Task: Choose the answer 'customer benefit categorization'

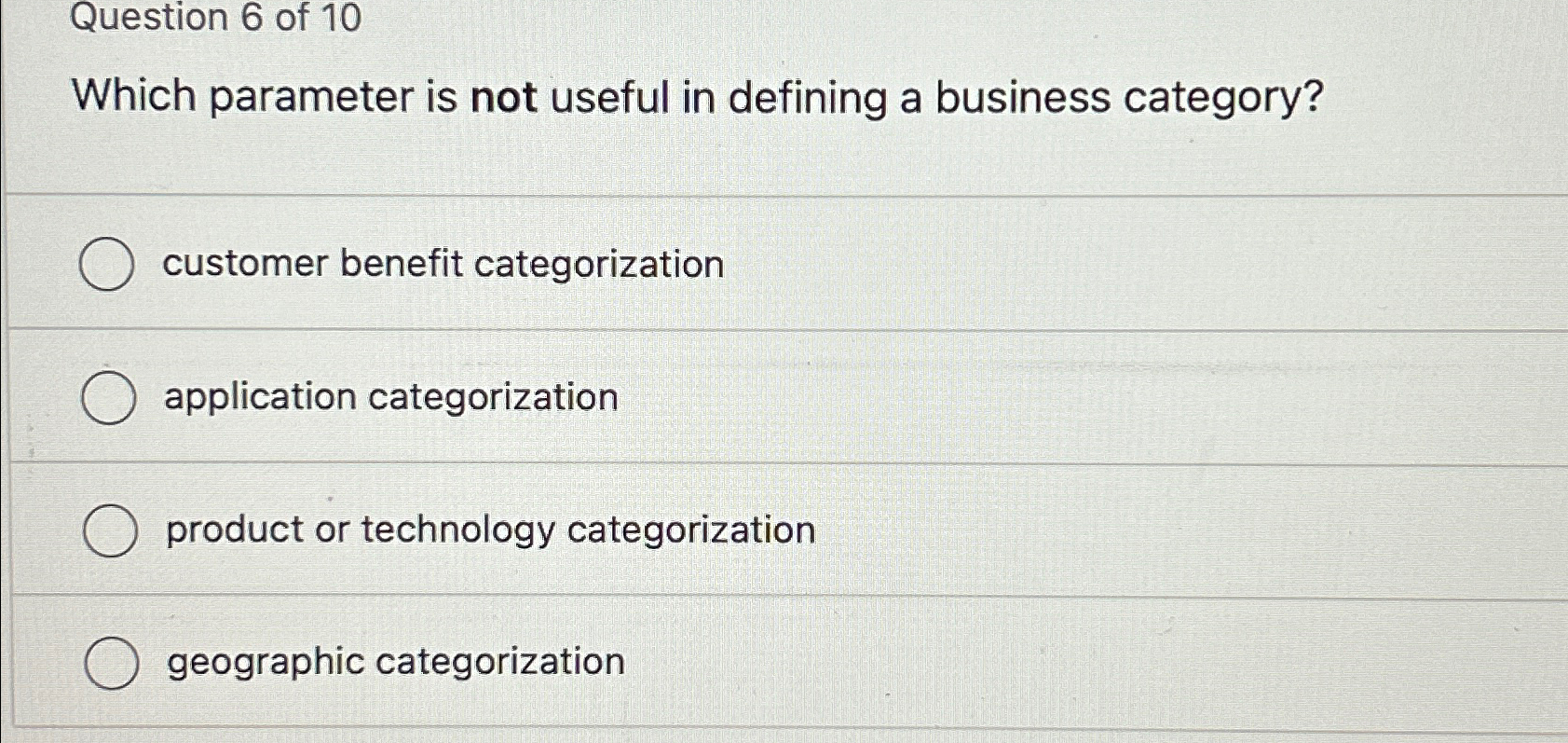Action: [440, 266]
